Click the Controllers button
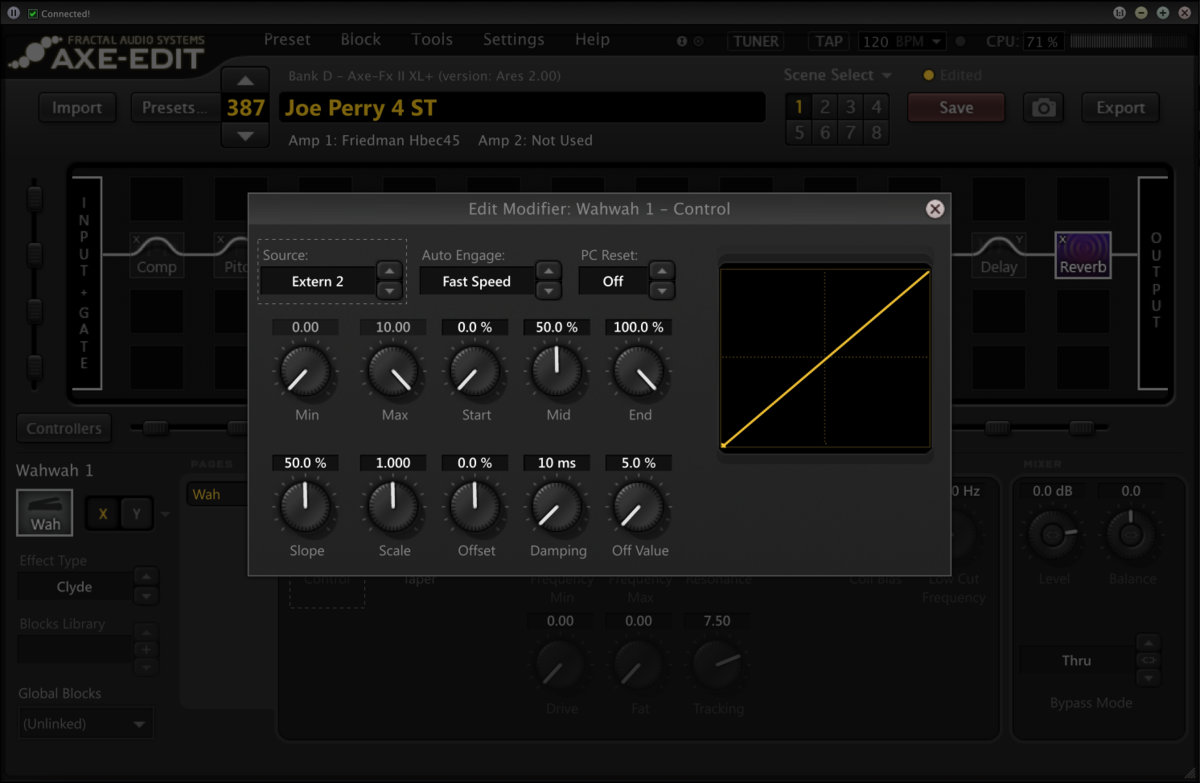 pos(64,428)
